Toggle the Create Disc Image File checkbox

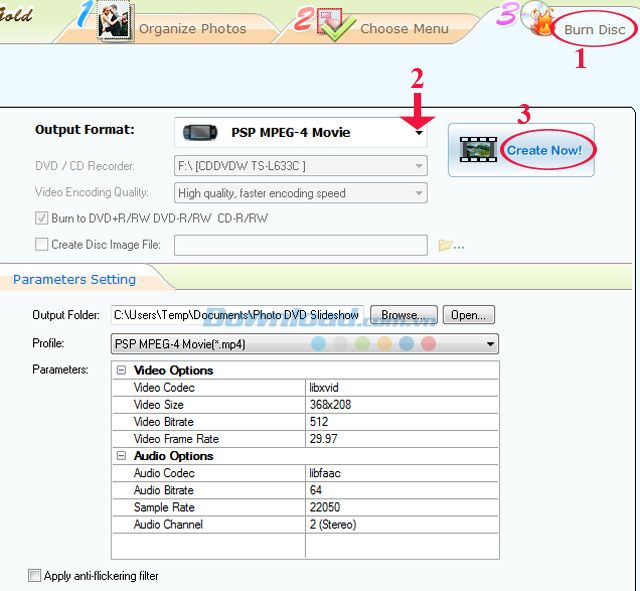tap(41, 244)
